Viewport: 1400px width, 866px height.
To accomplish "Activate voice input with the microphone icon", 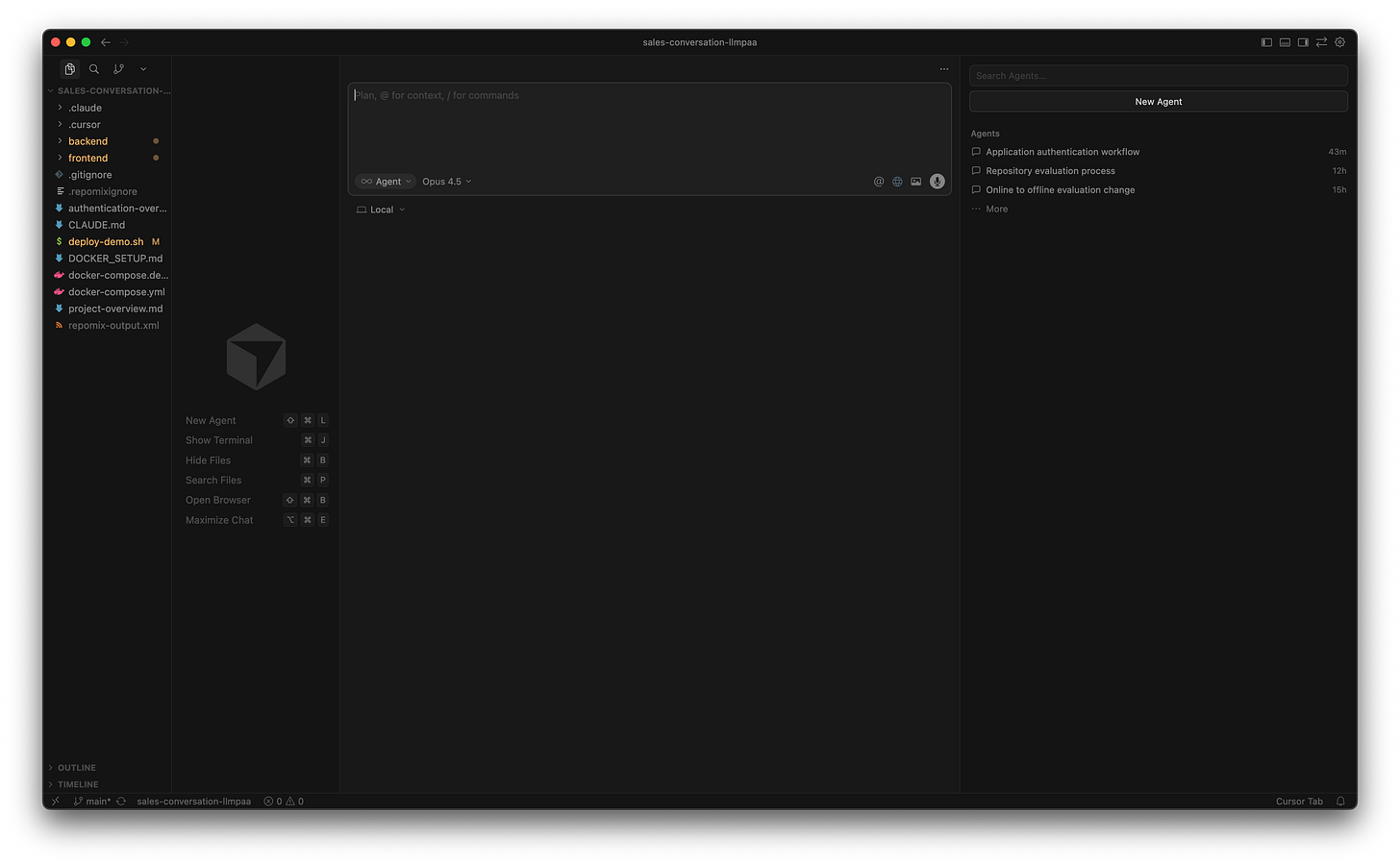I will click(937, 181).
